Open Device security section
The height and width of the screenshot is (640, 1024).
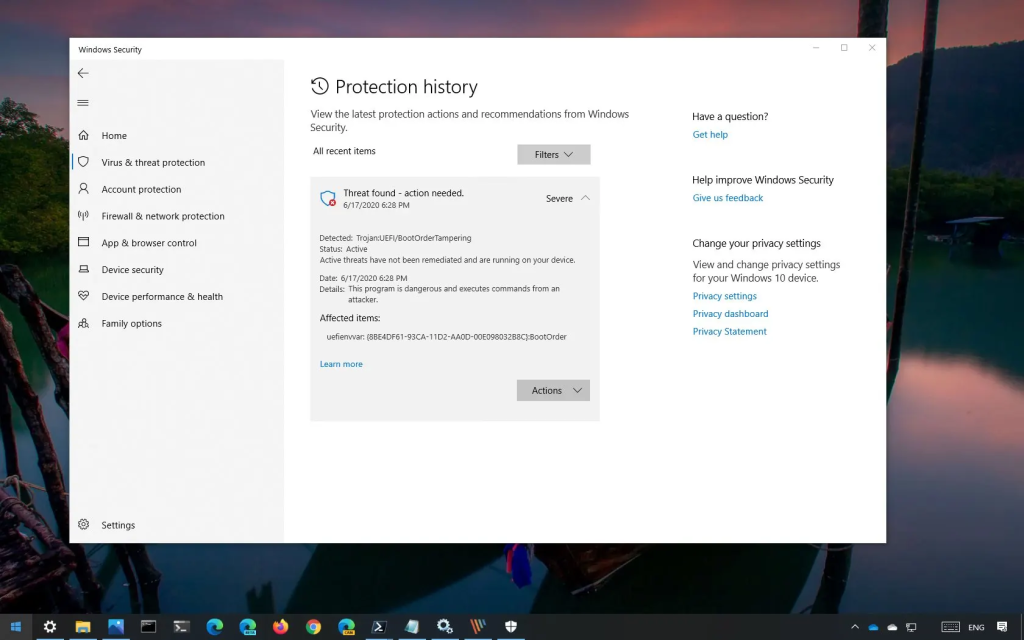(132, 269)
